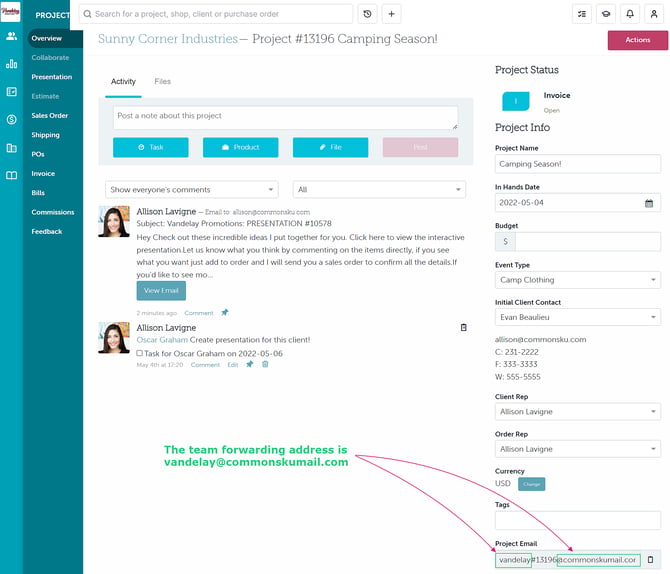Click the buildings icon in left rail

[x=12, y=148]
